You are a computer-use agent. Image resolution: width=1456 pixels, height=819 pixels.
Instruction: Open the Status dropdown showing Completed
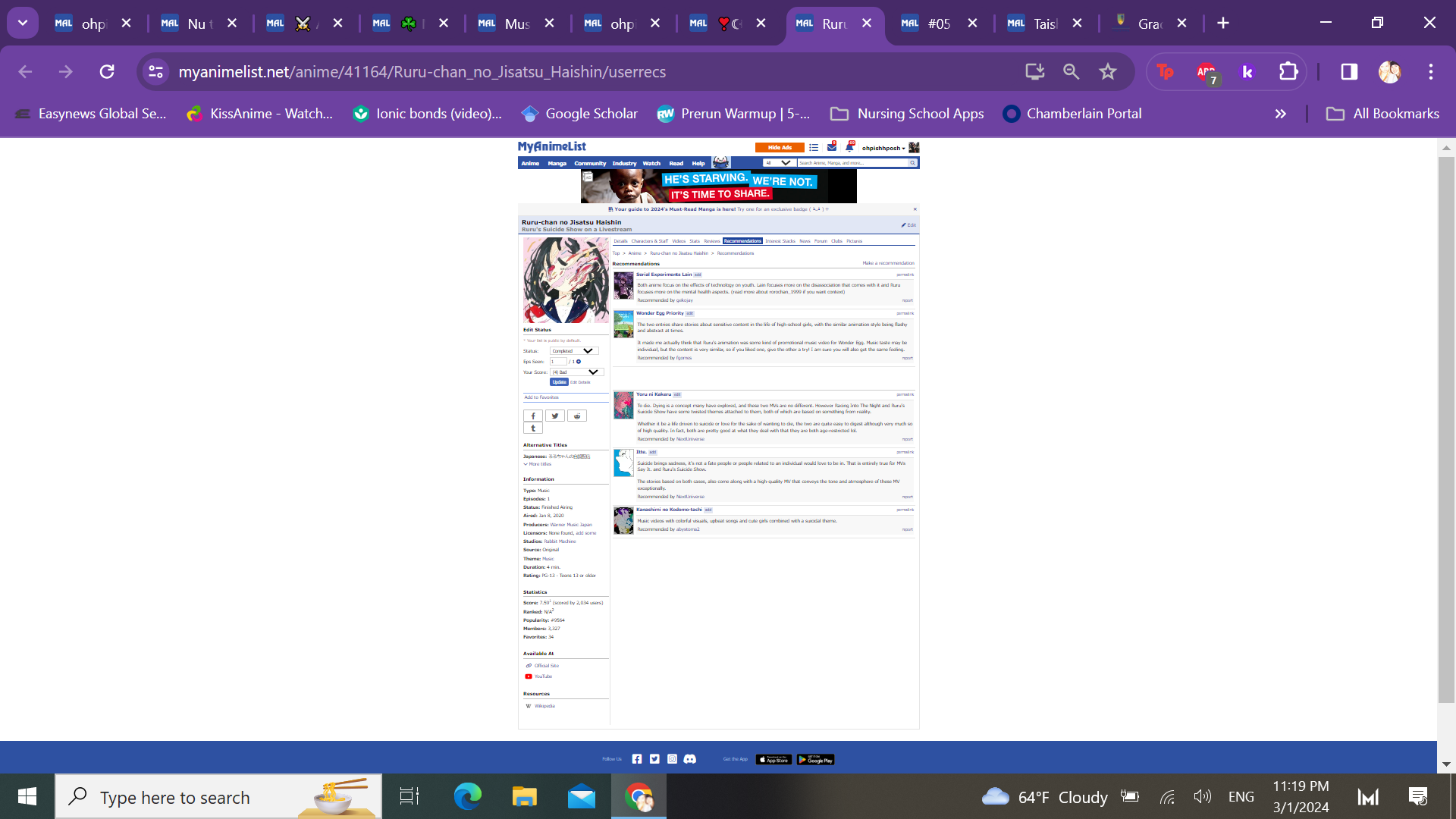[x=574, y=351]
